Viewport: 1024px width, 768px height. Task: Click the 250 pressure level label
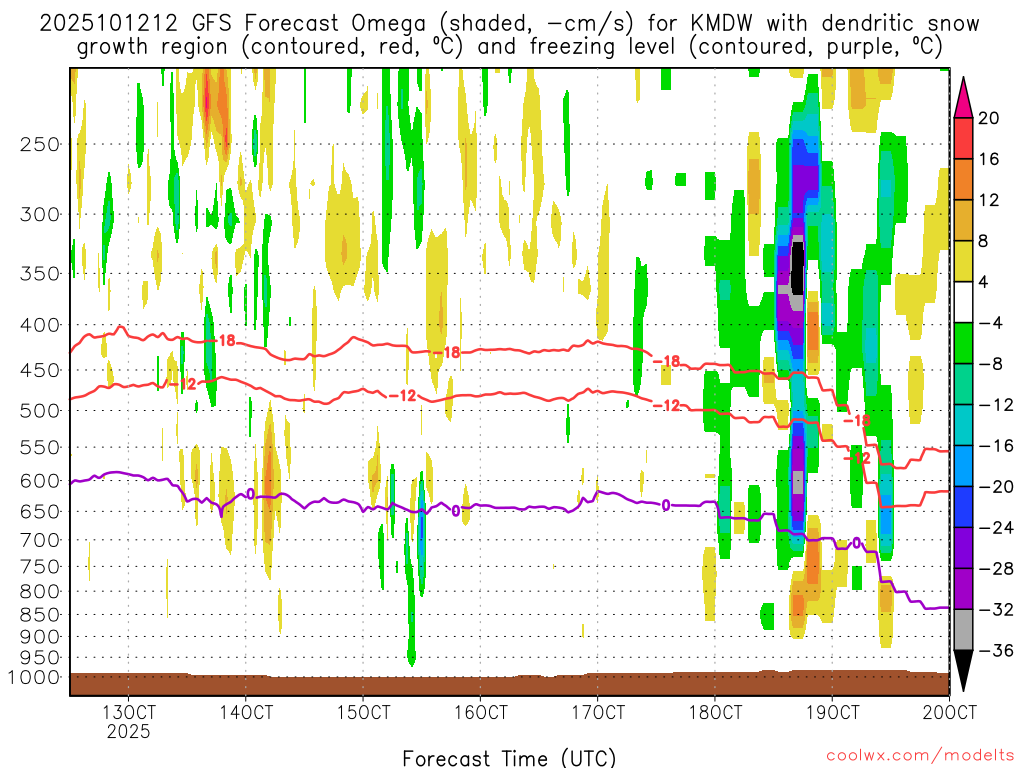40,144
